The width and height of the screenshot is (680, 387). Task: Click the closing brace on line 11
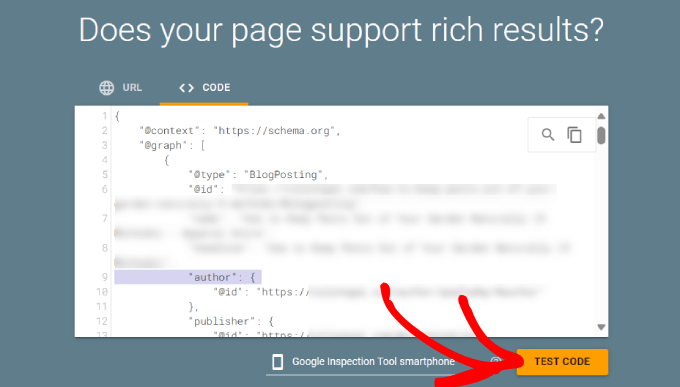193,307
